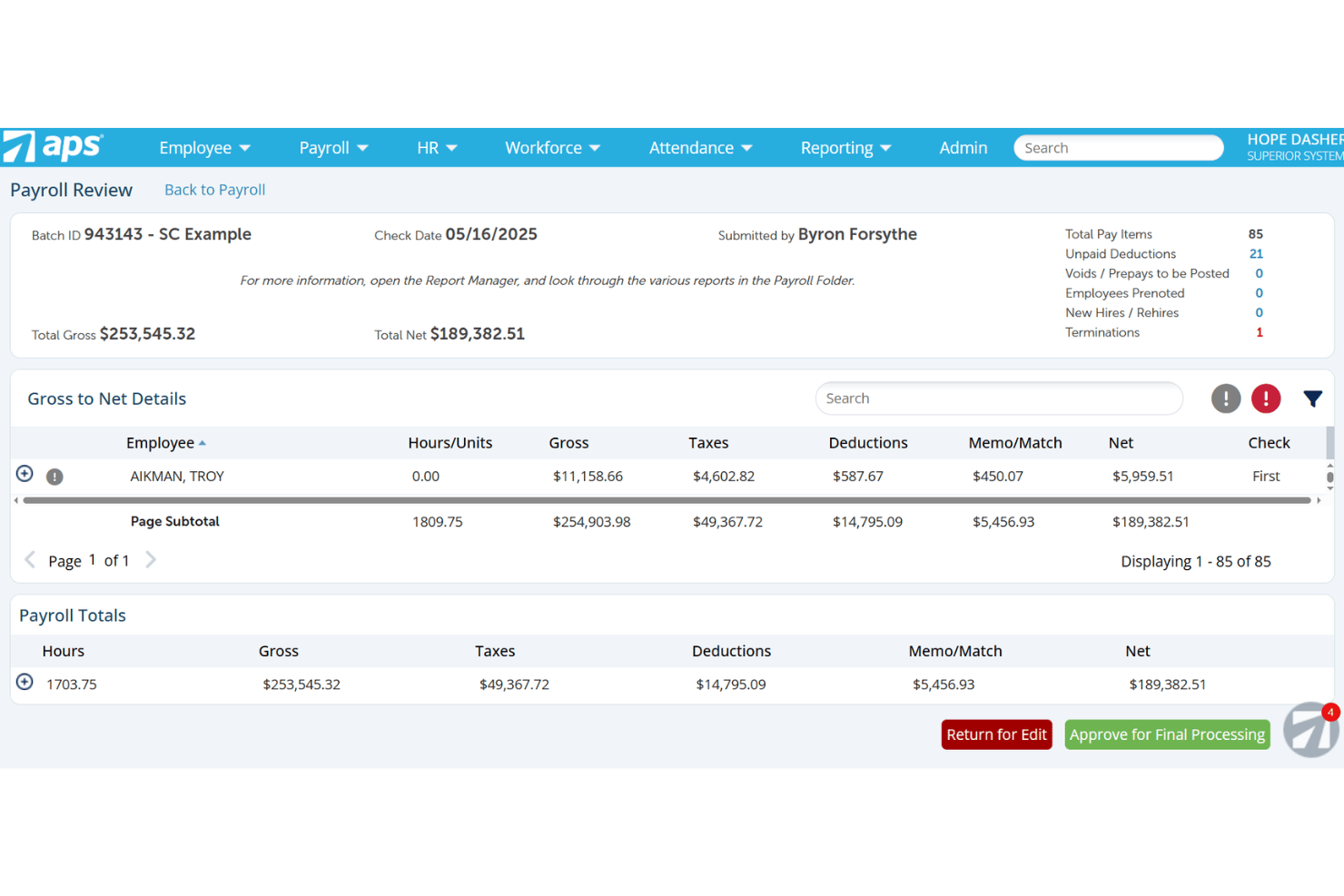Viewport: 1344px width, 896px height.
Task: Click the Total Pay Items count 85
Action: click(x=1256, y=234)
